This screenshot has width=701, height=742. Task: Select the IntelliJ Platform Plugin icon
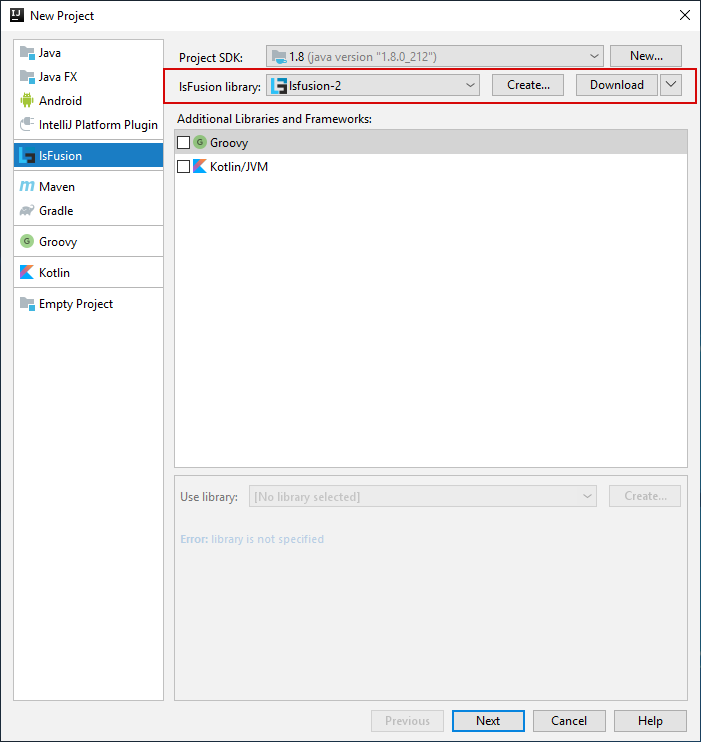point(27,125)
